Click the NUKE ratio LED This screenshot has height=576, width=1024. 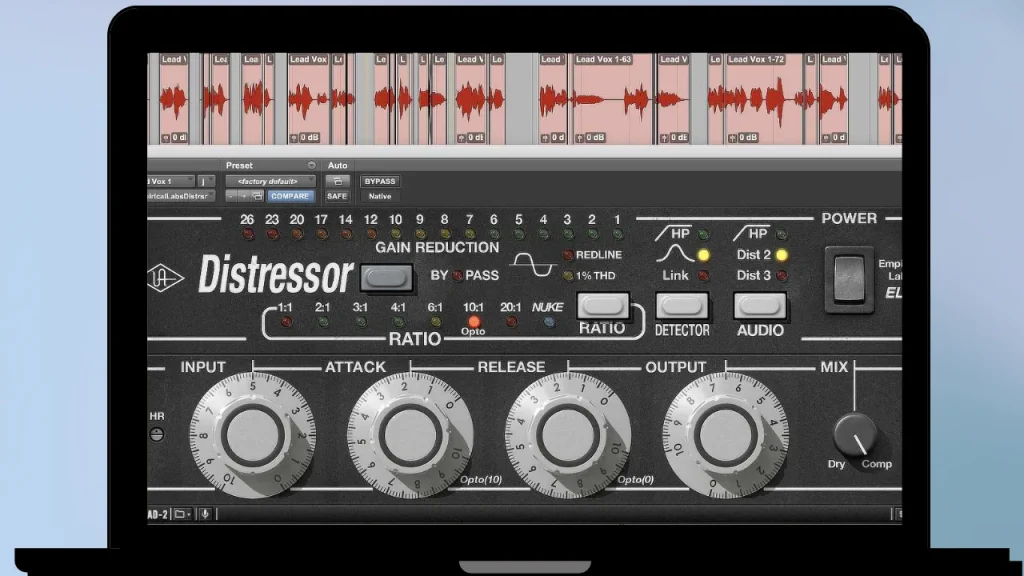tap(549, 321)
